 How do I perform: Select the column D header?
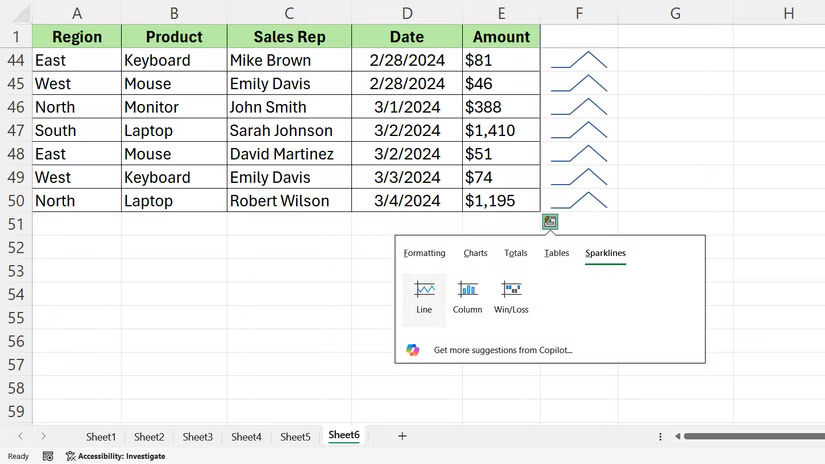(x=407, y=13)
